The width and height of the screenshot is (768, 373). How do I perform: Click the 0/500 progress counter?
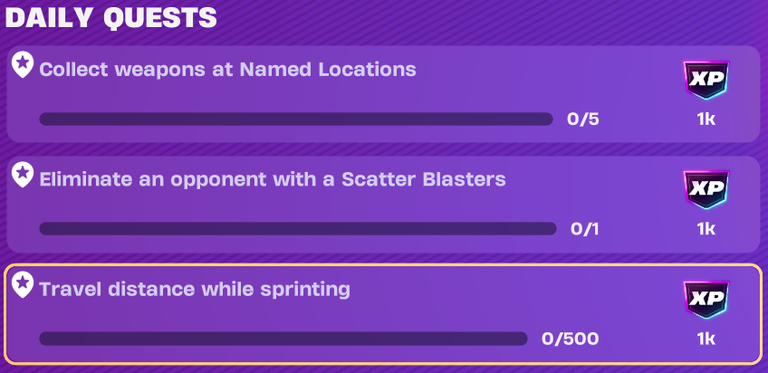click(570, 339)
